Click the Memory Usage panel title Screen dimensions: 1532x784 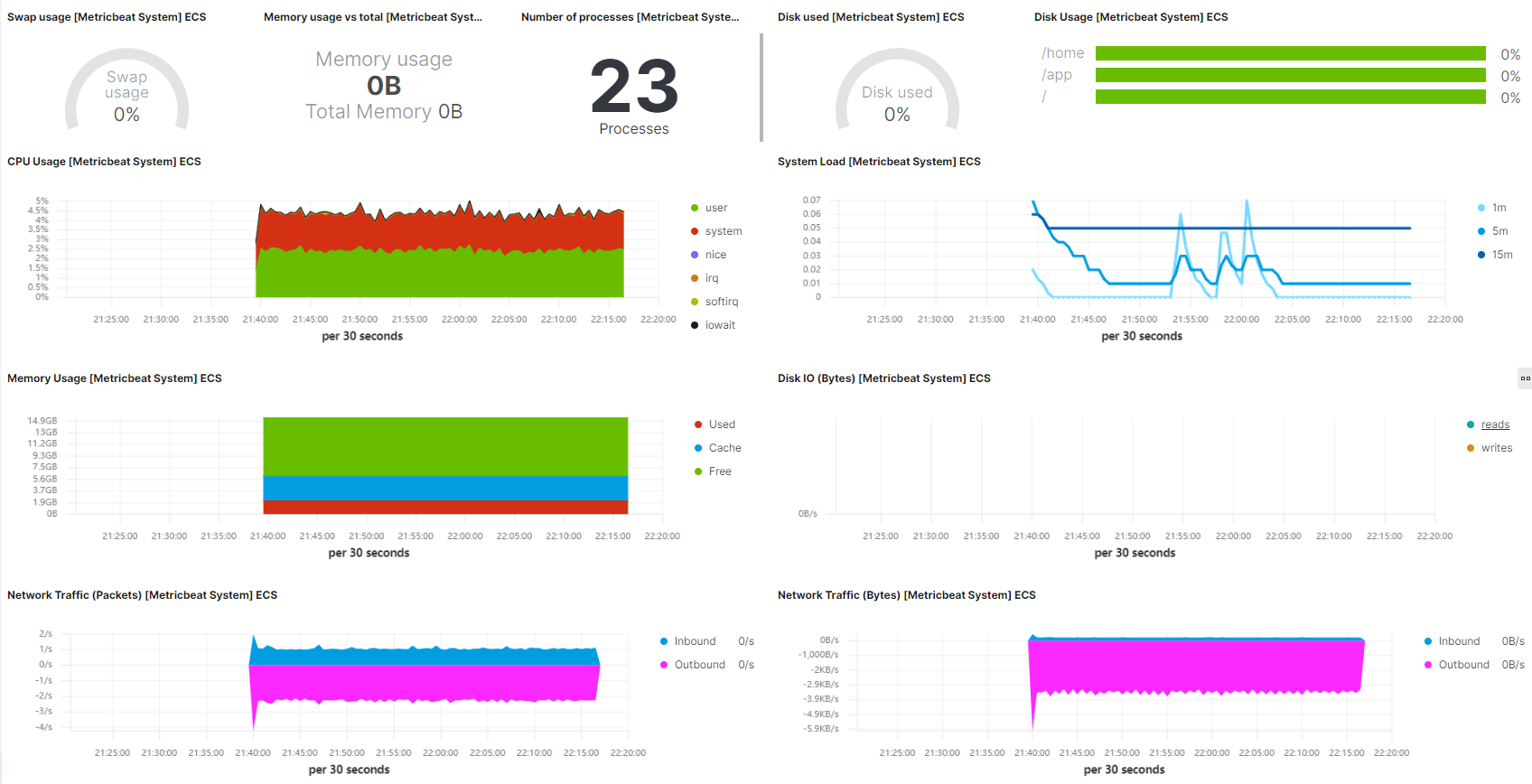pos(115,378)
